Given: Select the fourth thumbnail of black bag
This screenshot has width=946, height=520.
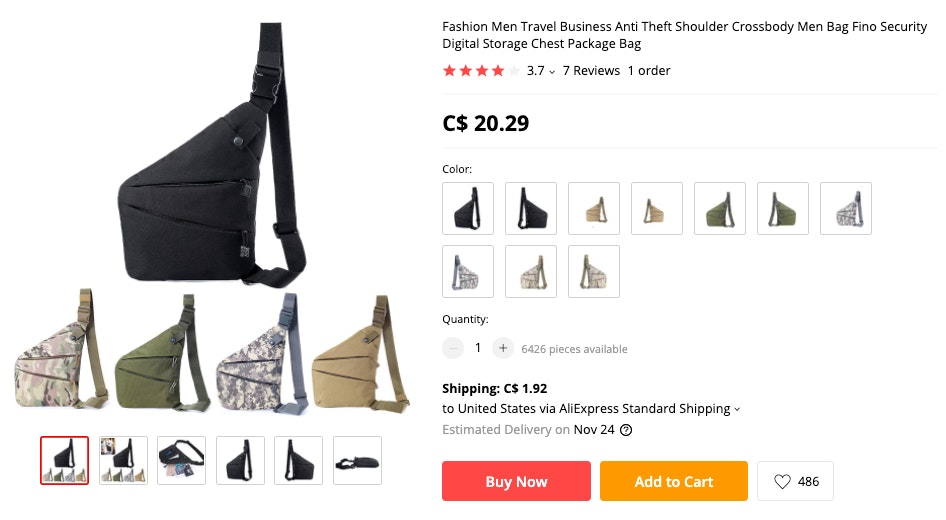Looking at the screenshot, I should [x=240, y=460].
